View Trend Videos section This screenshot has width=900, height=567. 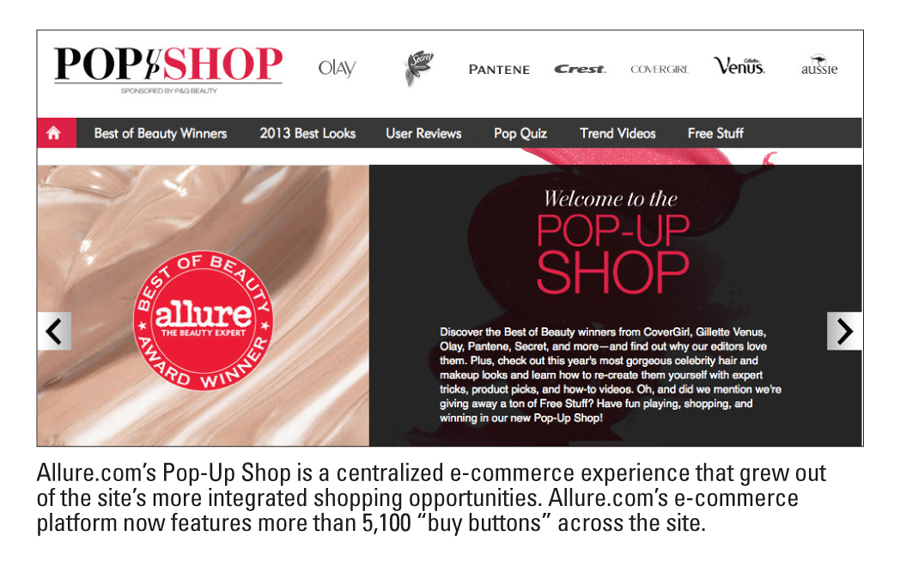click(618, 133)
